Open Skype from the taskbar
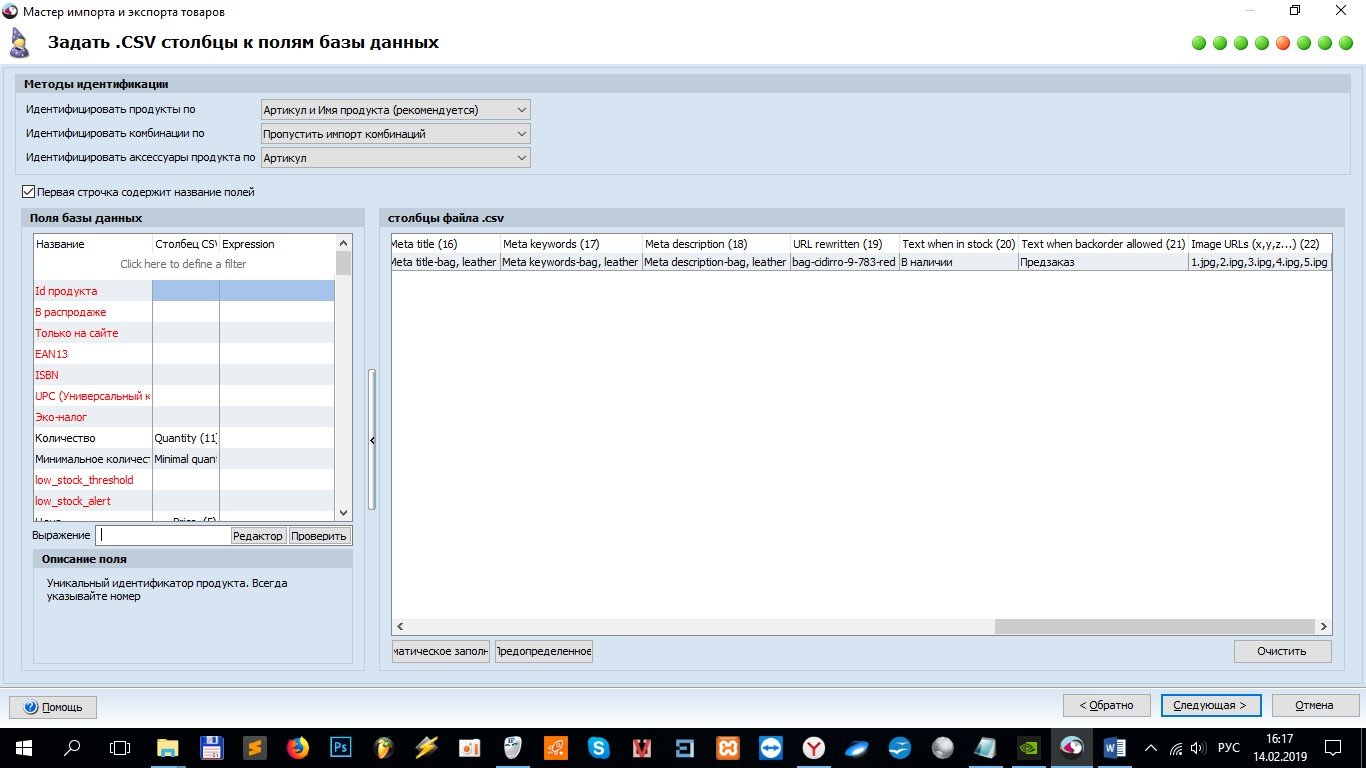The image size is (1366, 768). pyautogui.click(x=599, y=747)
